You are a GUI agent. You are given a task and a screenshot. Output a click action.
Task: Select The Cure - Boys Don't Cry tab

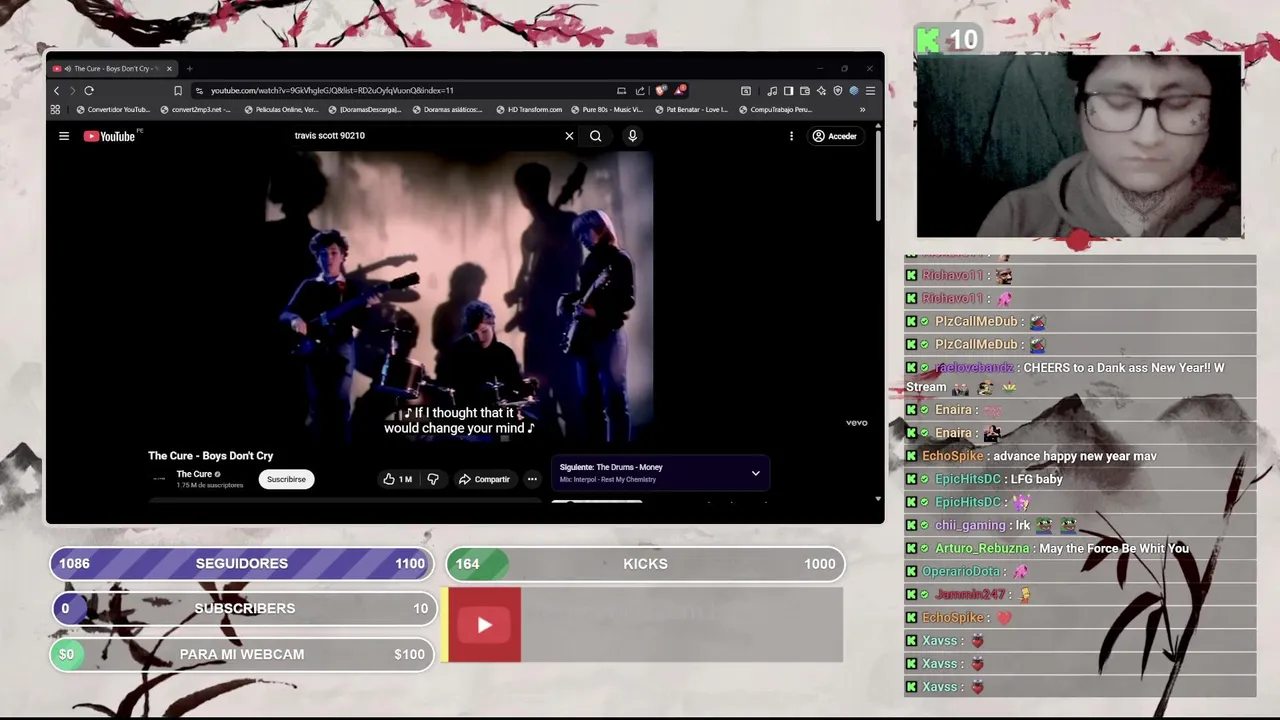[113, 69]
